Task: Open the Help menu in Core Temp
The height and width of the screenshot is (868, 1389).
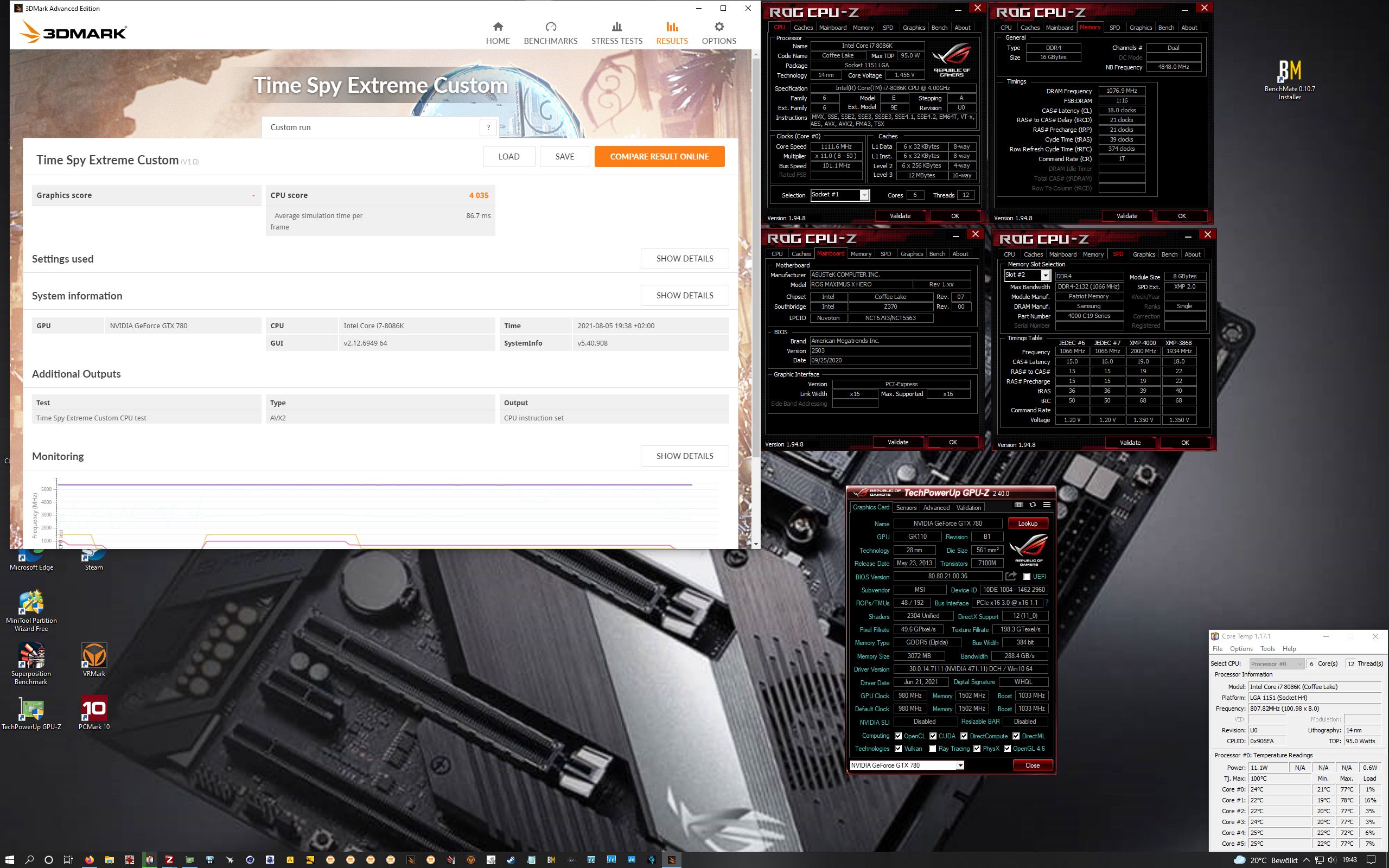Action: tap(1289, 649)
